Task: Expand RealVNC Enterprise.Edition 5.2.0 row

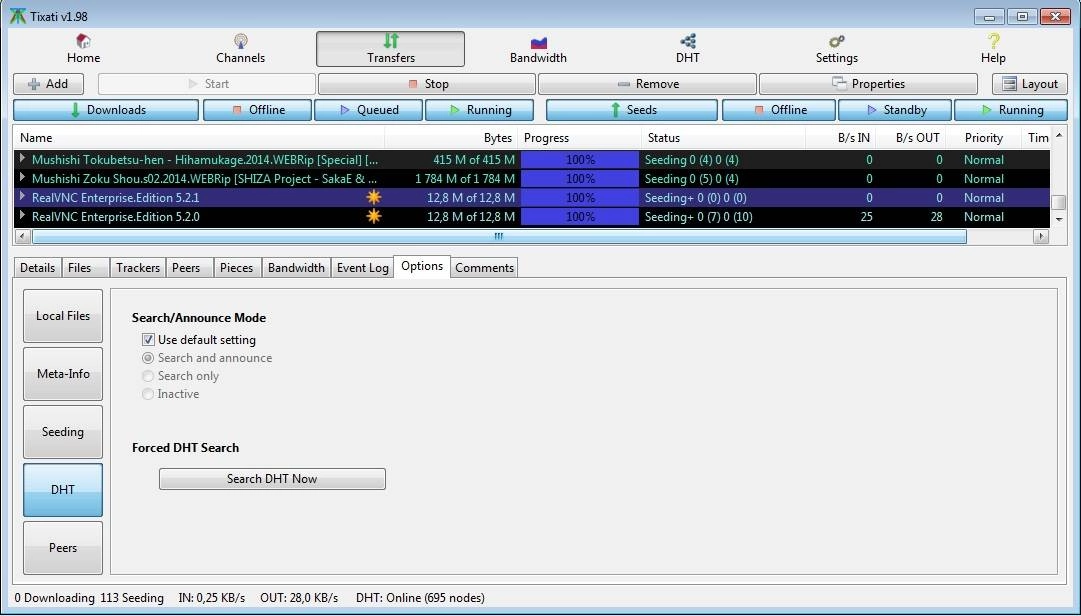Action: click(23, 216)
